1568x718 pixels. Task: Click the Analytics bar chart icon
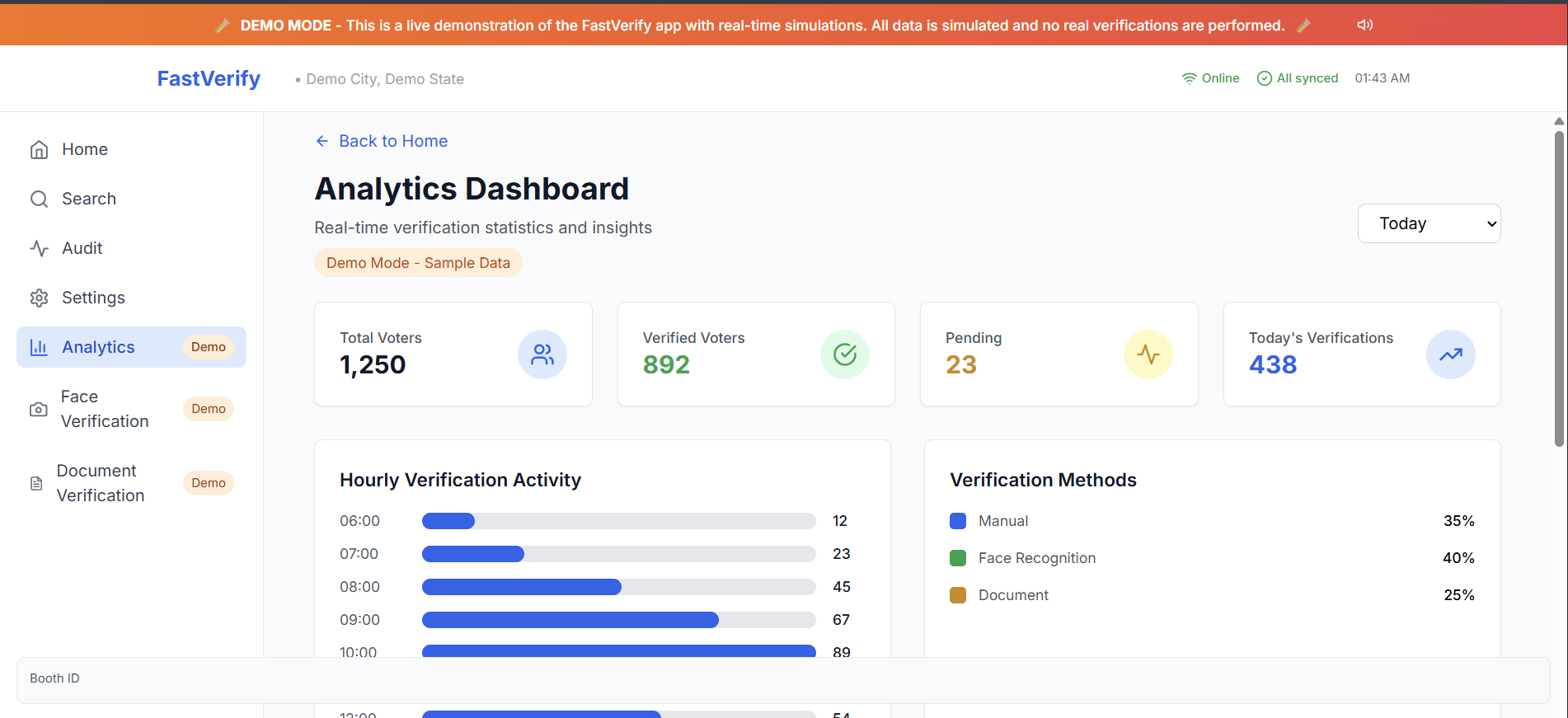coord(39,347)
